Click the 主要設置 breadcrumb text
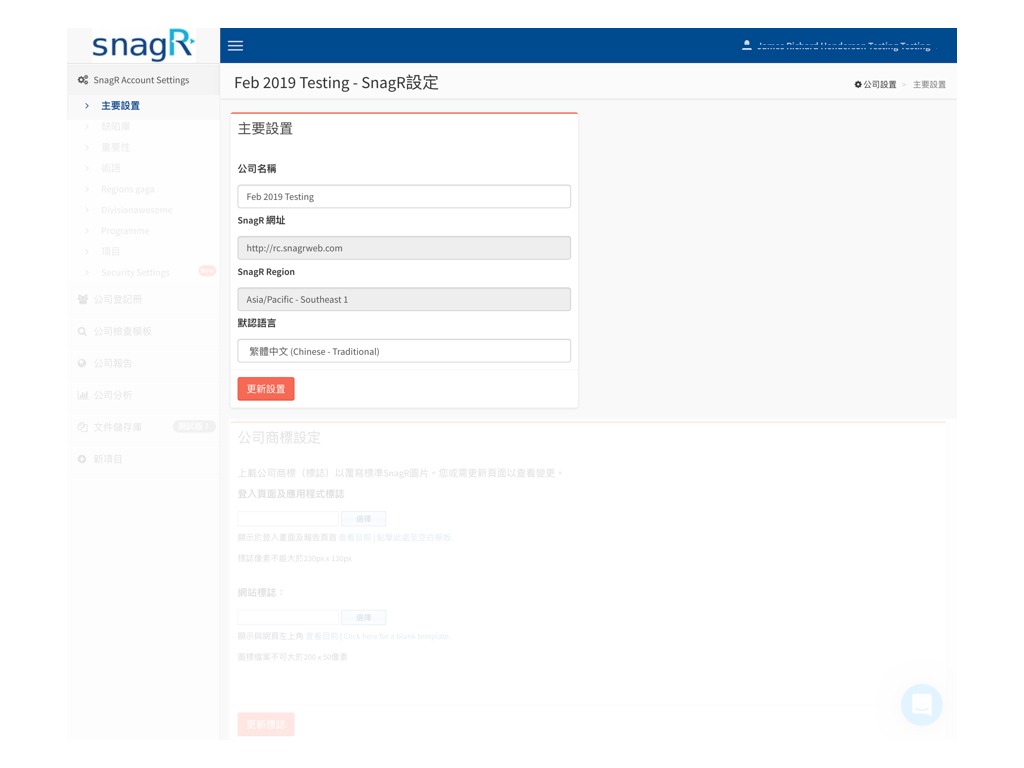This screenshot has height=768, width=1024. (x=929, y=84)
